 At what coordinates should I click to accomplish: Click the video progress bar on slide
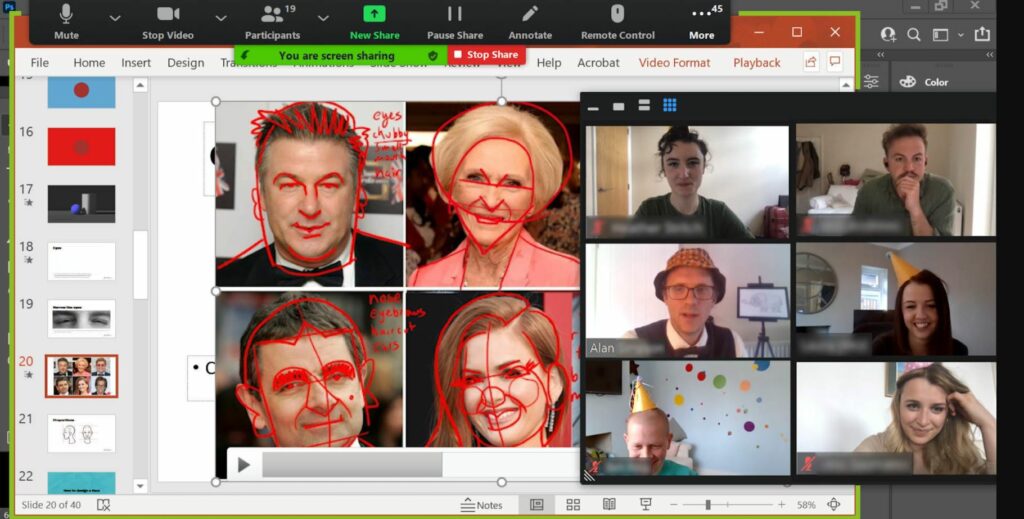point(419,465)
